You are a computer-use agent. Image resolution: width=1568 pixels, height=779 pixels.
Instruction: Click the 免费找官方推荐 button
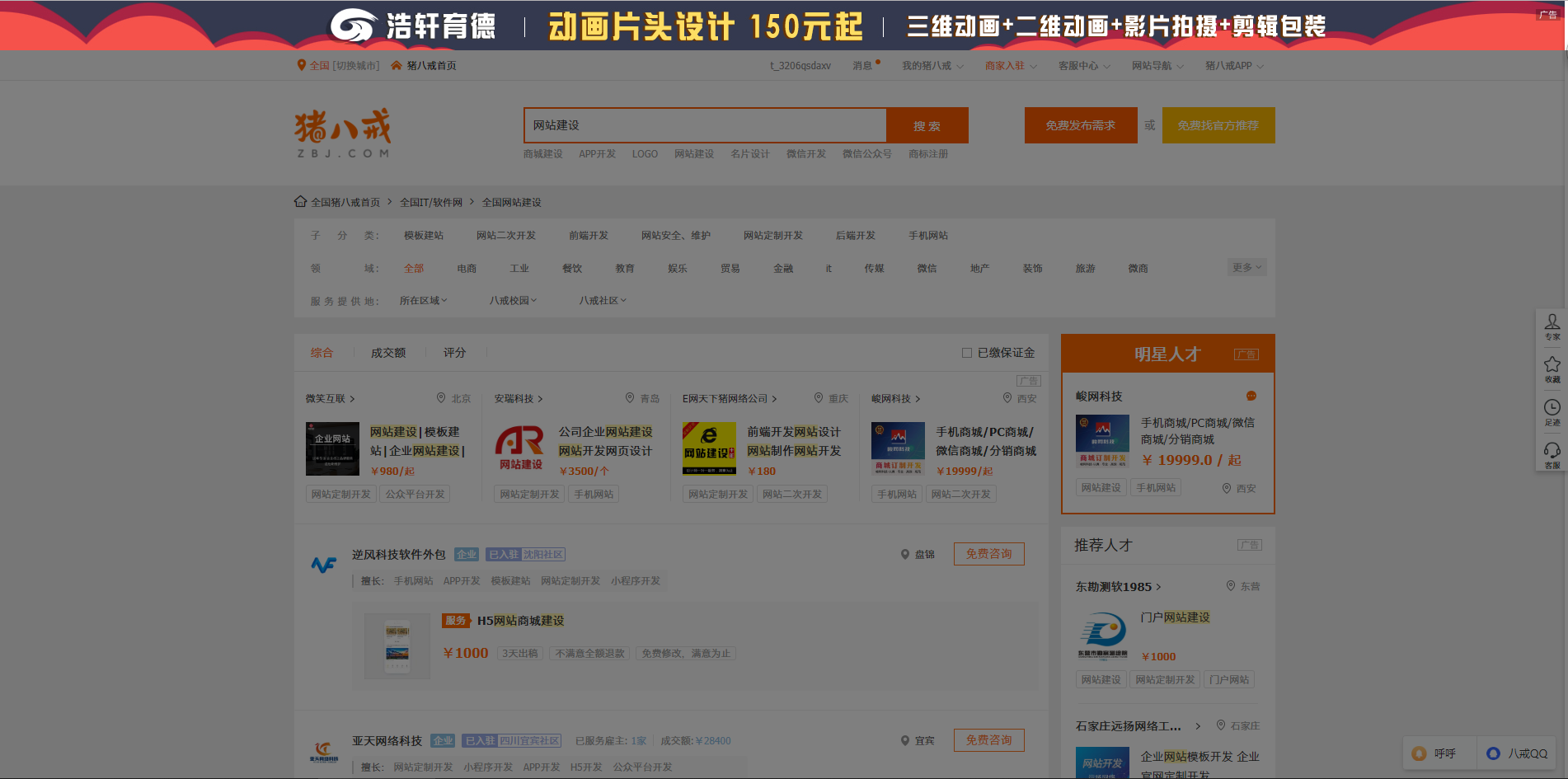pos(1218,125)
